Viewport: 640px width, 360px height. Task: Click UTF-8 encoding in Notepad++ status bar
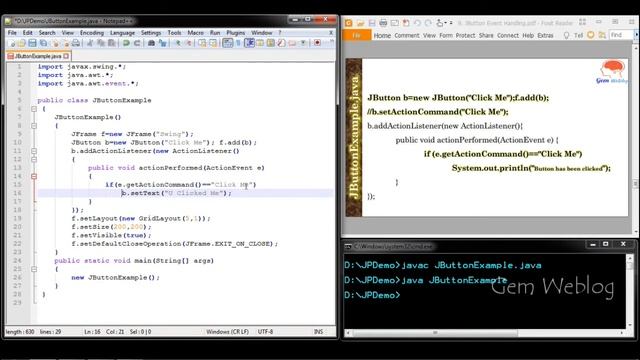tap(265, 332)
